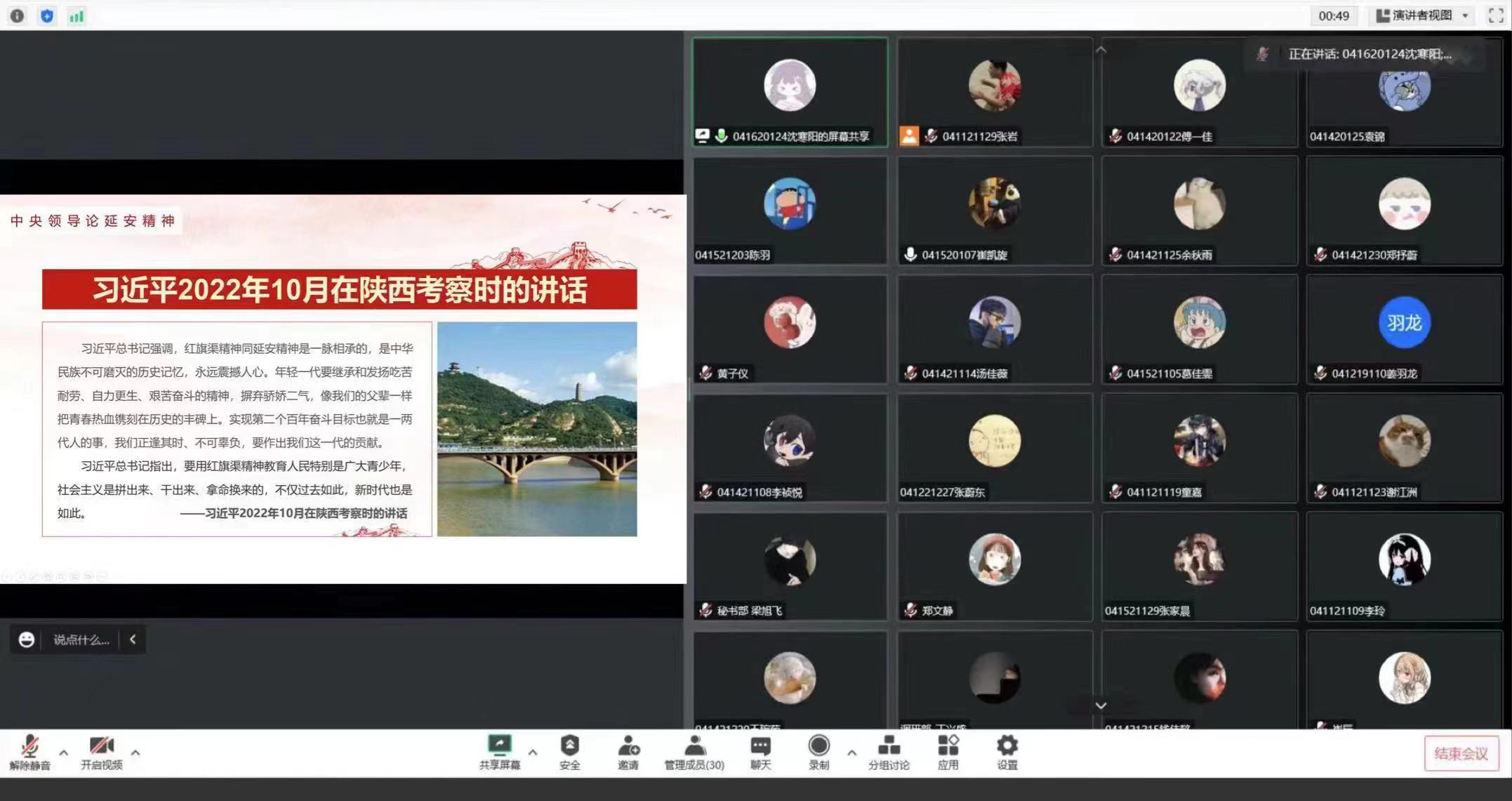Click the 说点什么 chat input field
This screenshot has width=1512, height=801.
[x=81, y=640]
